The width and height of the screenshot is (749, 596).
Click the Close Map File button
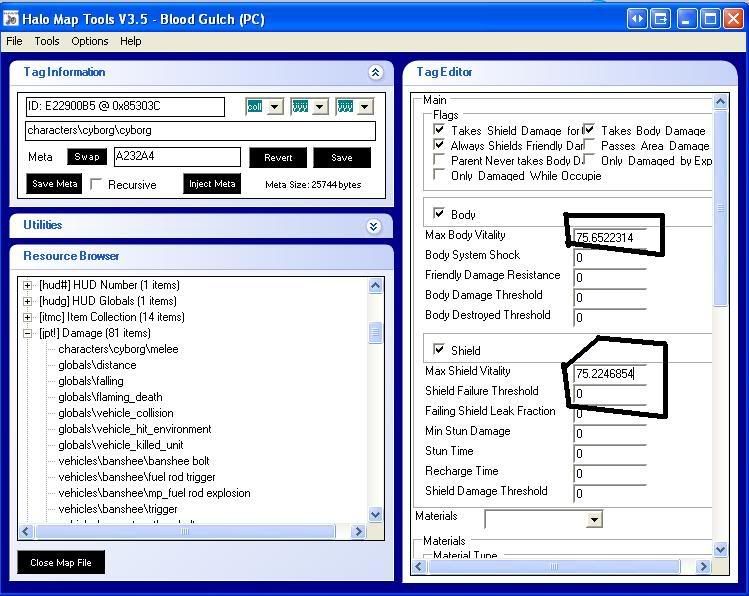pos(61,563)
